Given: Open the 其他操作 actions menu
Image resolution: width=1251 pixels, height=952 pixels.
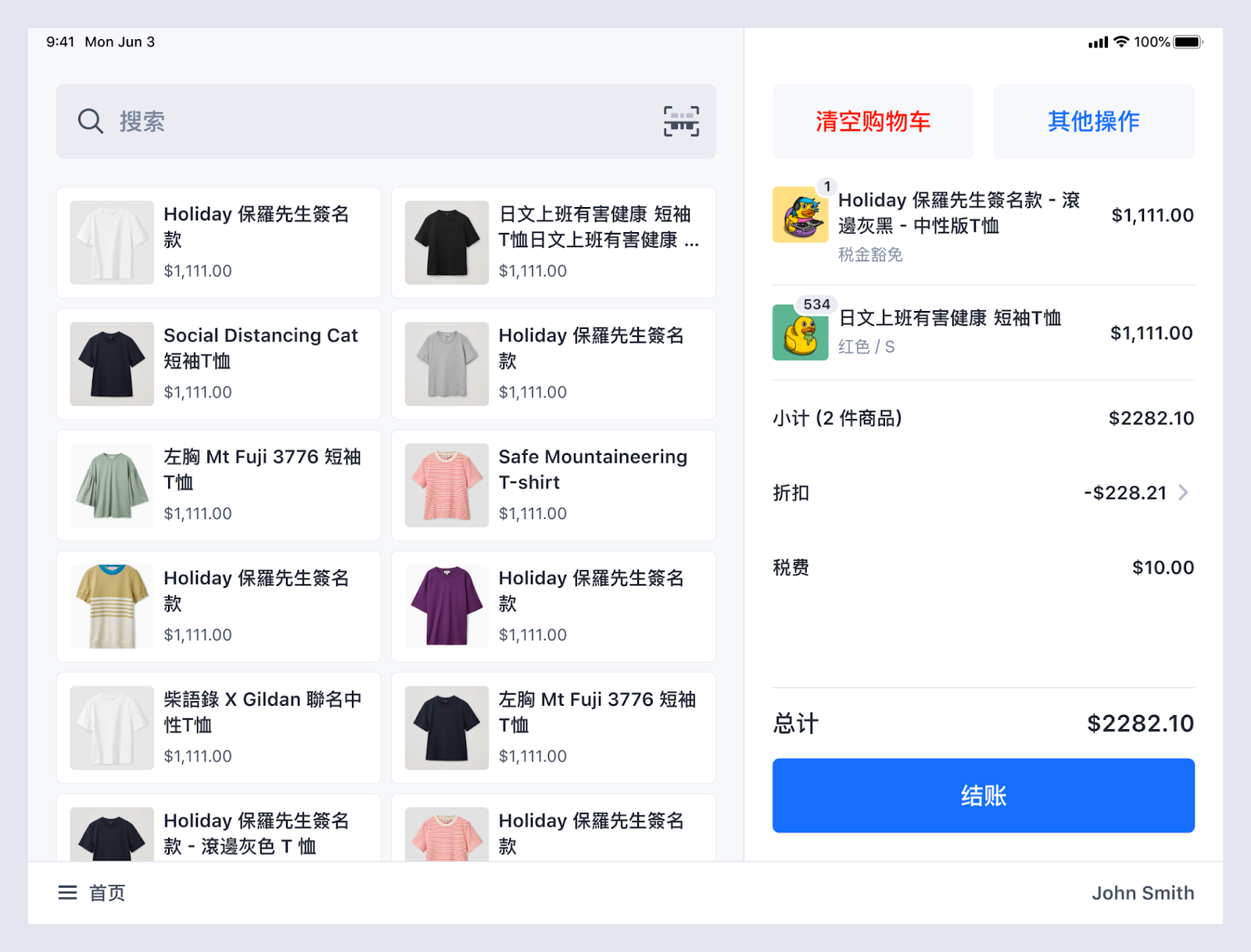Looking at the screenshot, I should tap(1093, 121).
